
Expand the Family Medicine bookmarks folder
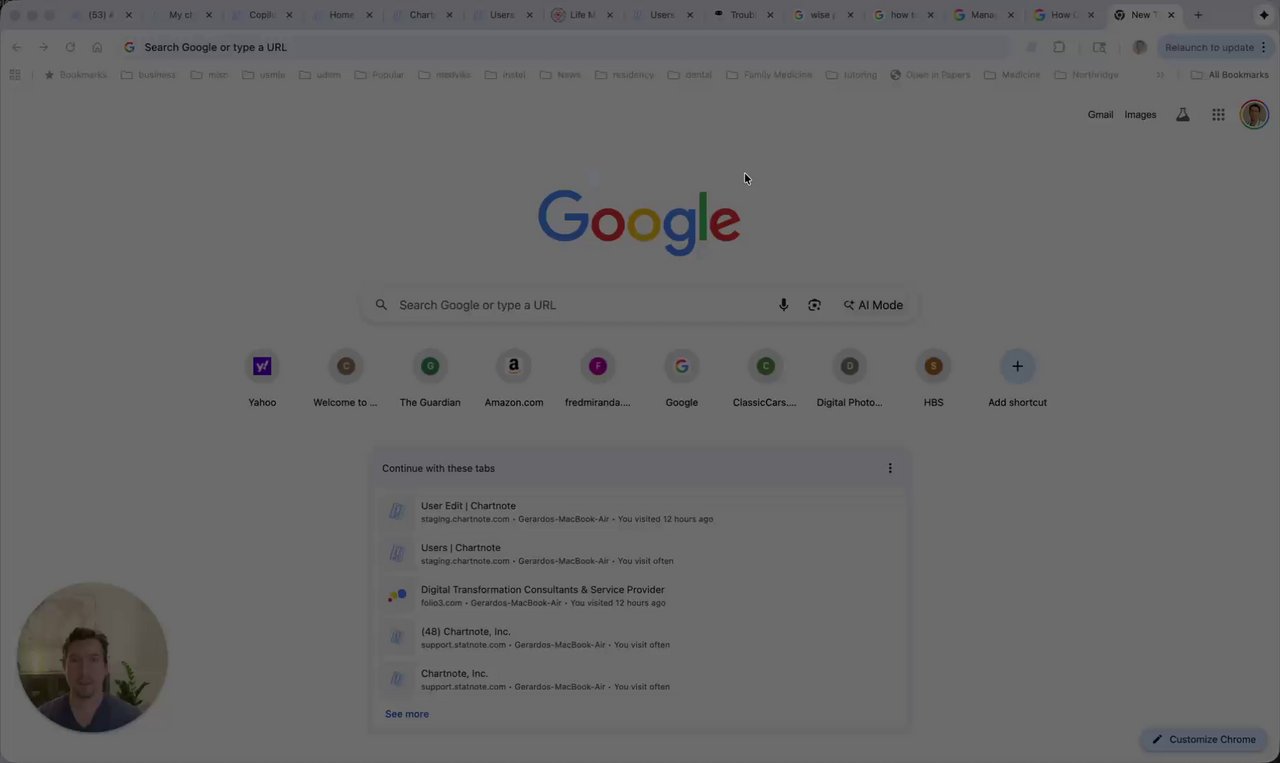(769, 75)
